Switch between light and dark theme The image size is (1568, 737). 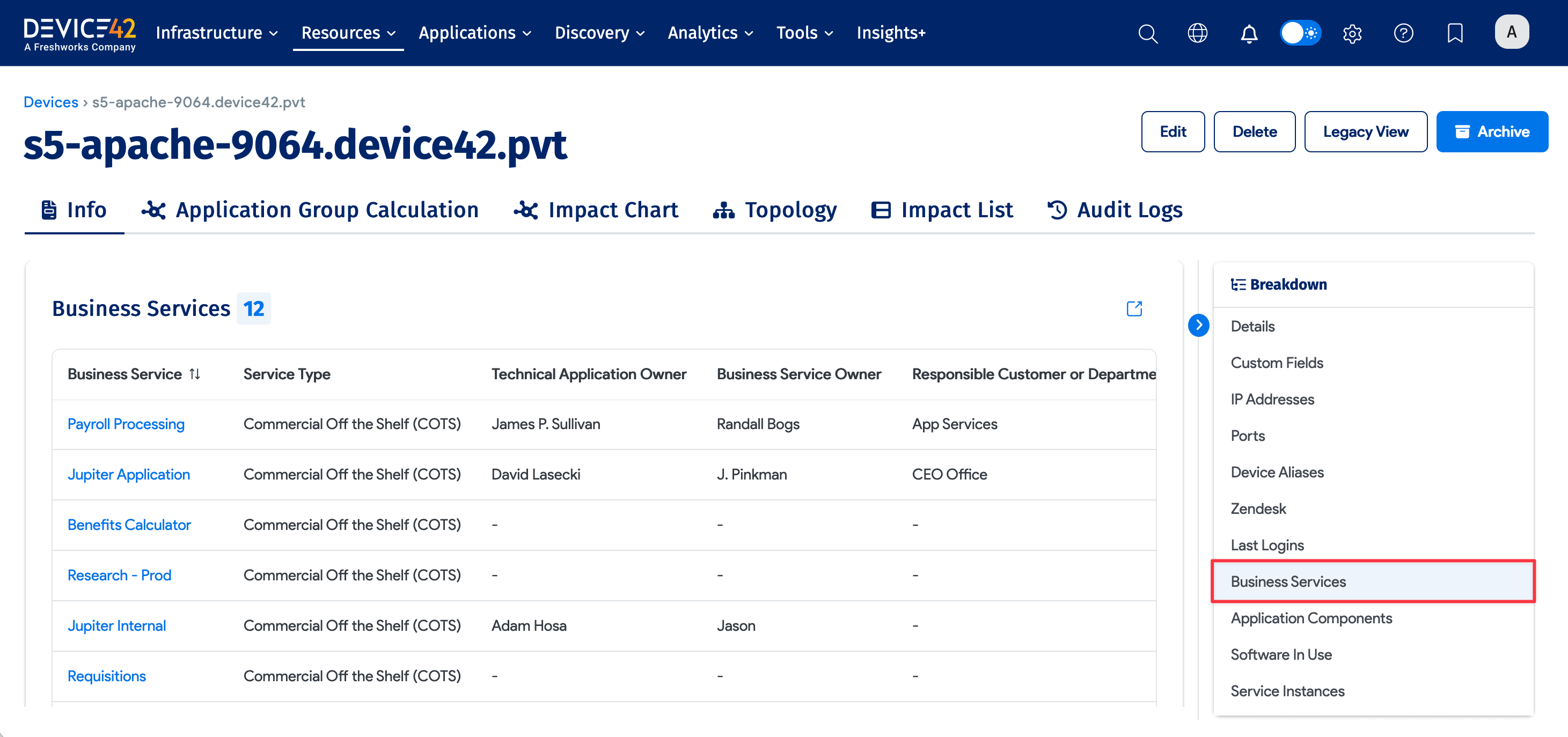(x=1300, y=33)
